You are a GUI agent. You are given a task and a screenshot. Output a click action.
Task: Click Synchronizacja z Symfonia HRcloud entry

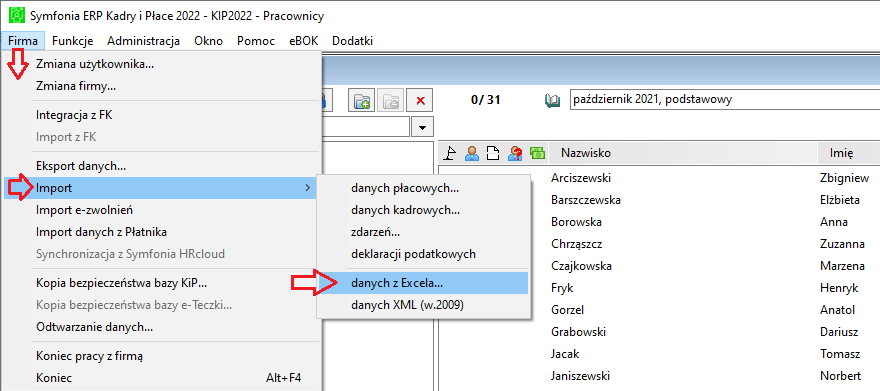(x=163, y=254)
